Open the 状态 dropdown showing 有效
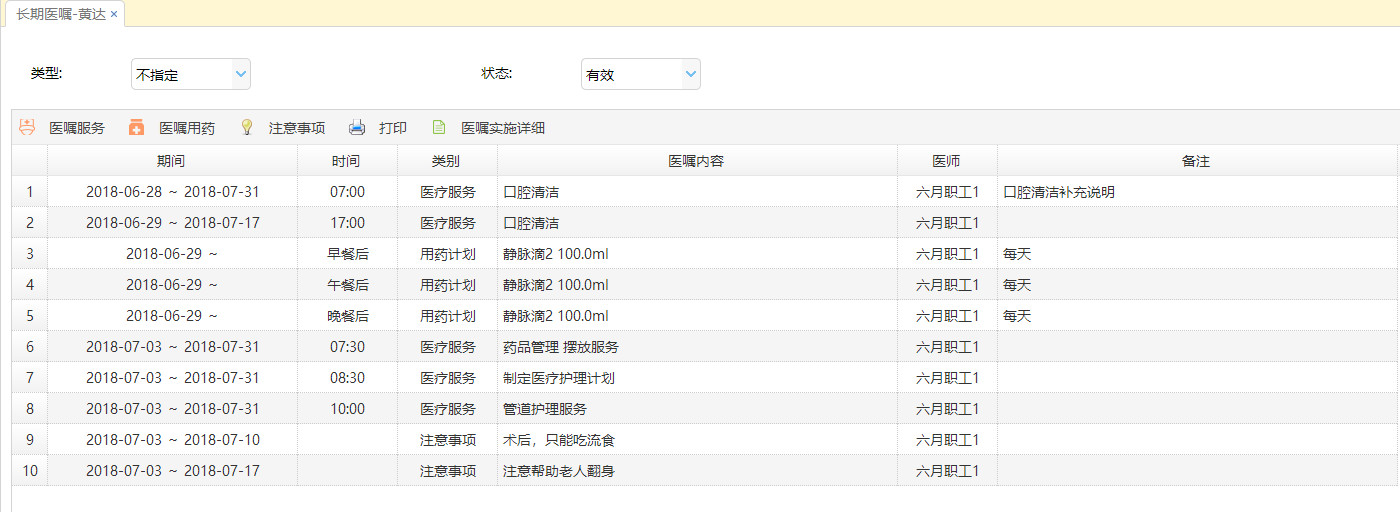 click(x=641, y=74)
